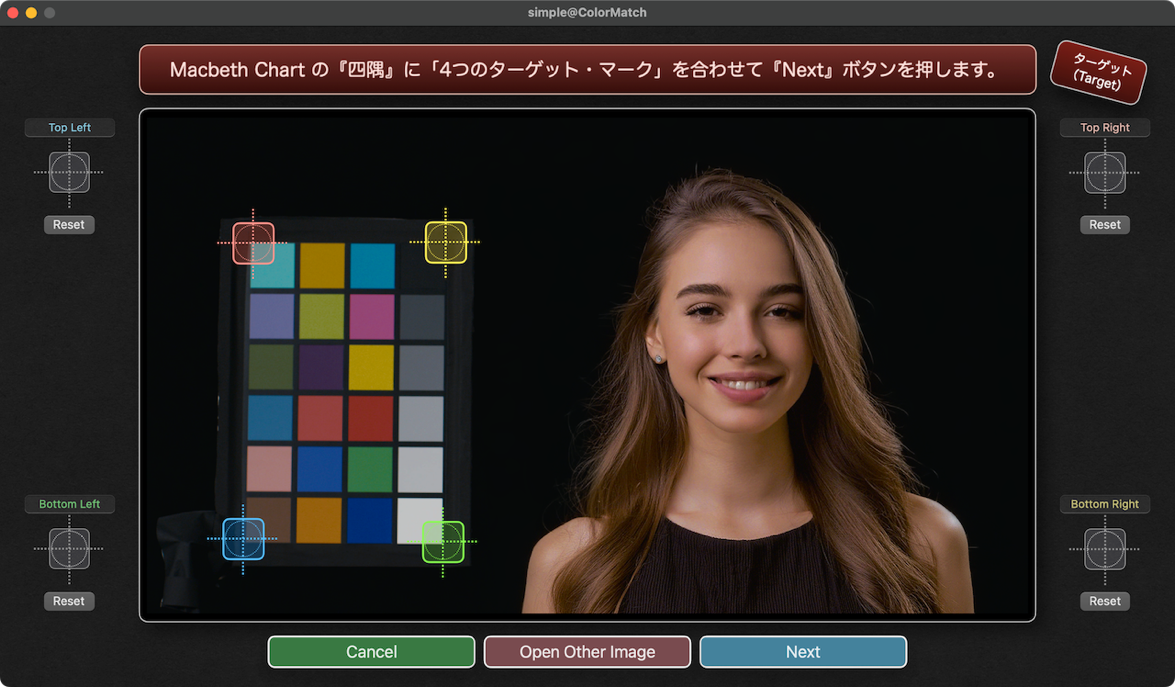Click the Bottom Left label
This screenshot has width=1175, height=687.
coord(70,503)
